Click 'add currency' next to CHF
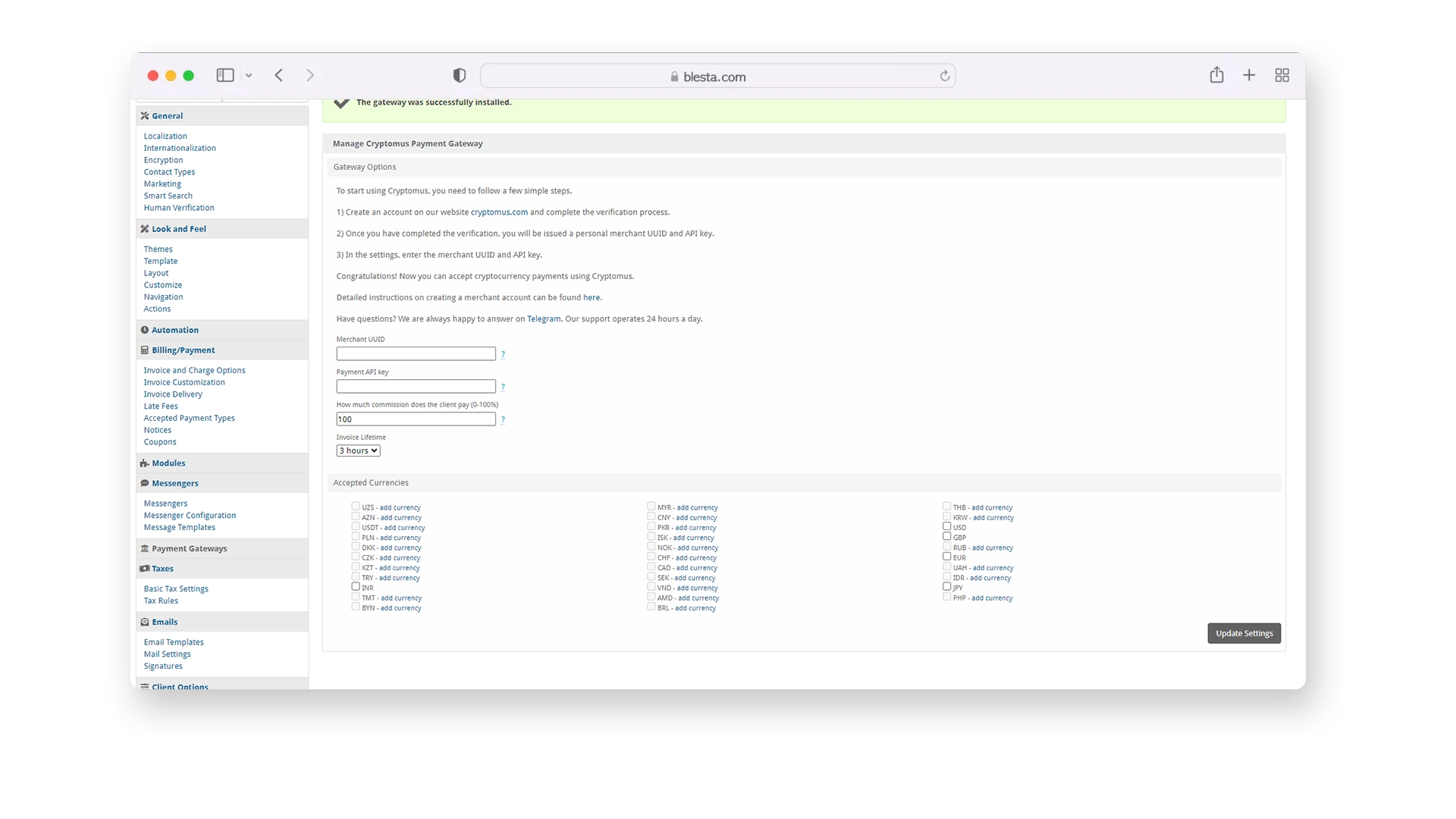 pyautogui.click(x=696, y=558)
